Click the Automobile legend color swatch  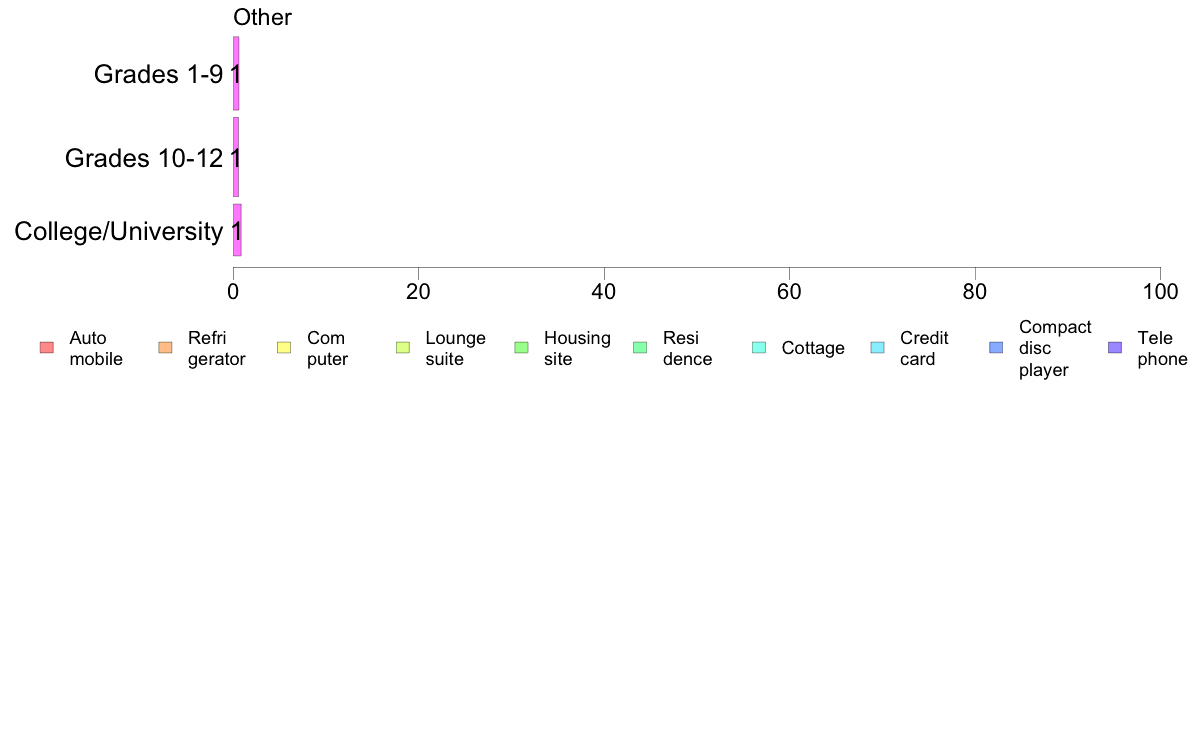pos(46,348)
